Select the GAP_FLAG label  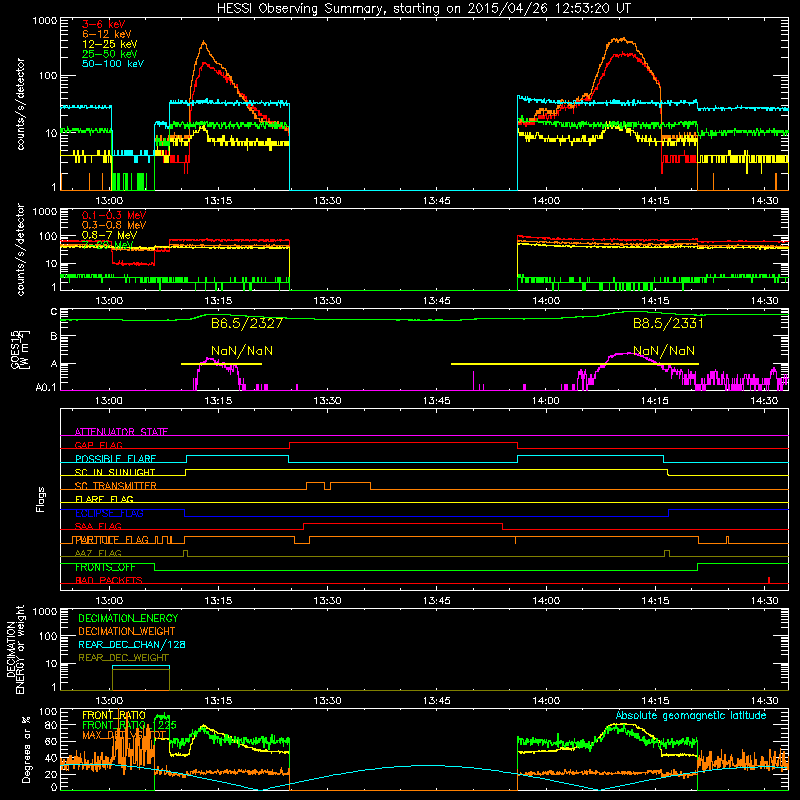point(98,445)
